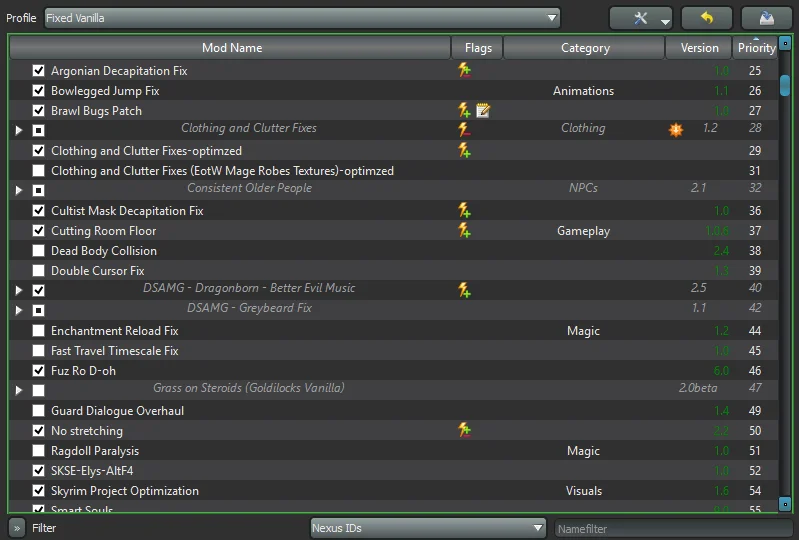Viewport: 799px width, 540px height.
Task: Click the Visuals category of Skyrim Project Optimization
Action: (x=583, y=491)
